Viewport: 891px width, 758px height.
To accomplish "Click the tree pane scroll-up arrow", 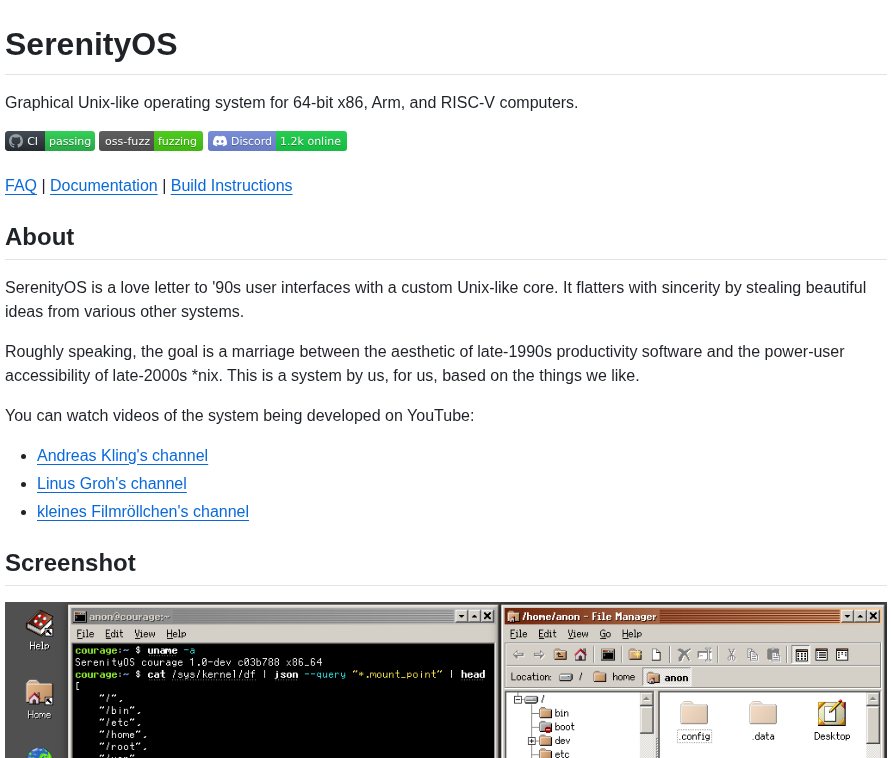I will [647, 699].
